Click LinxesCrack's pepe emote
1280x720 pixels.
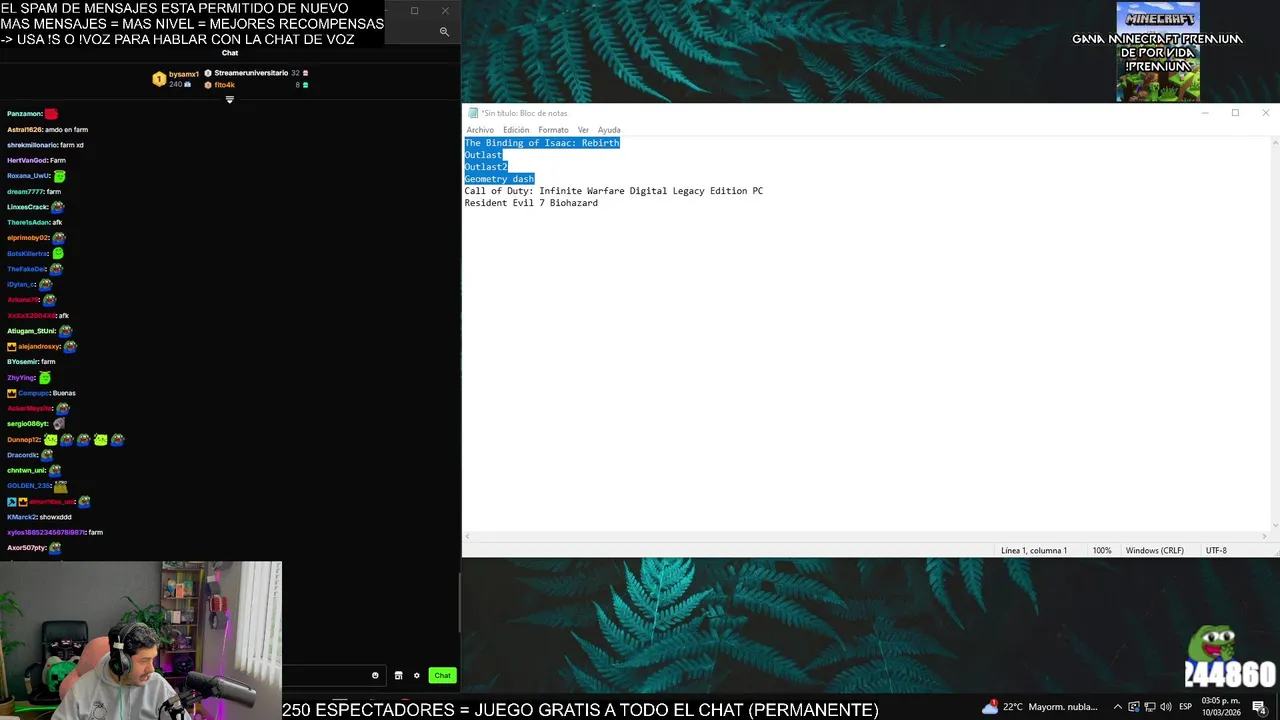pos(58,207)
